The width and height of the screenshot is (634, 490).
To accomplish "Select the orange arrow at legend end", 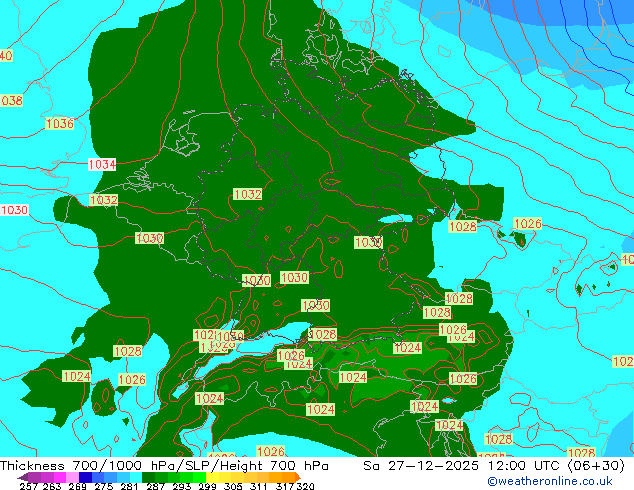I will coord(298,477).
